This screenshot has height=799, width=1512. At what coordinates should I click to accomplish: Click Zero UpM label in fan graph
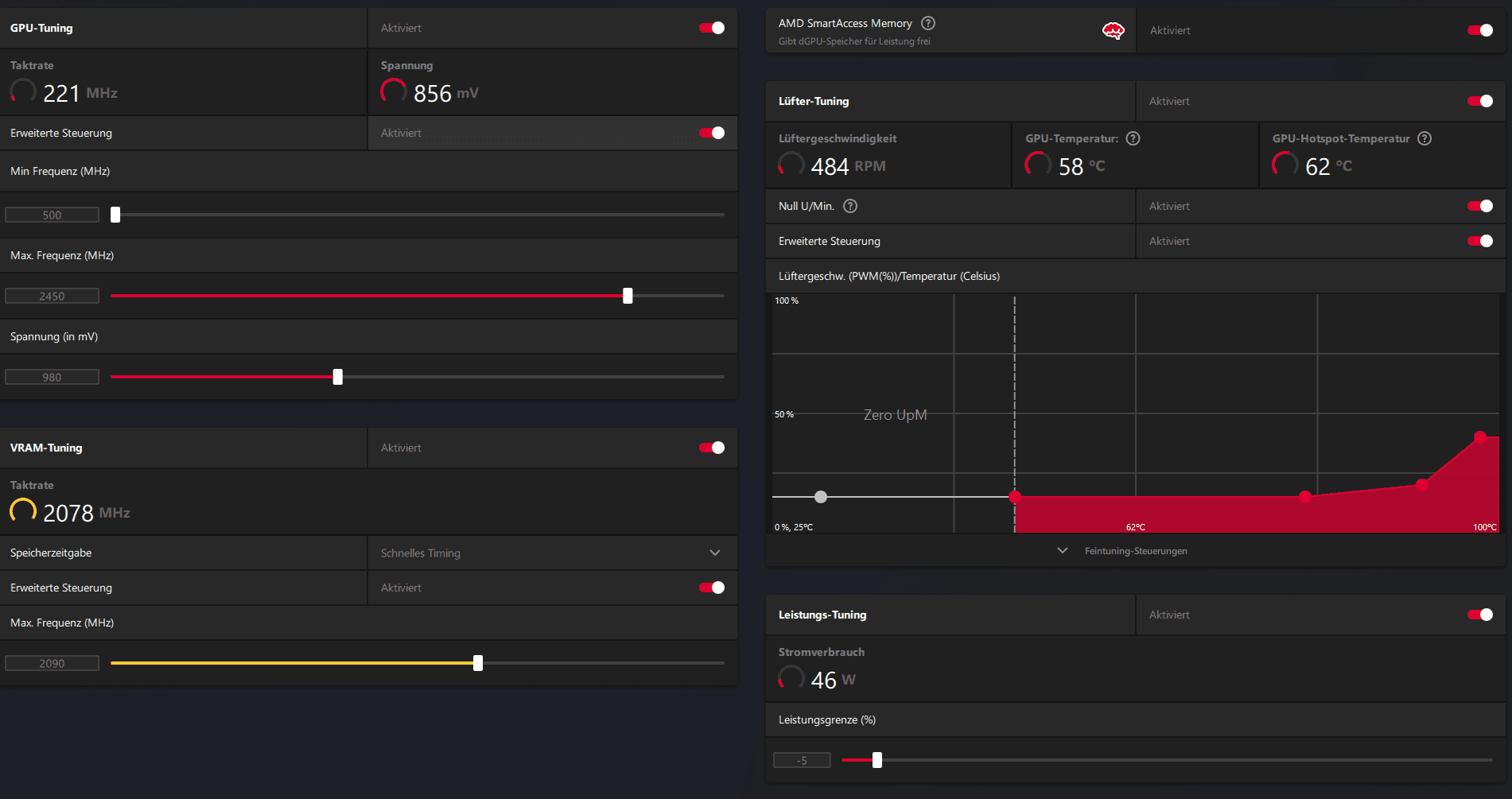[x=896, y=415]
